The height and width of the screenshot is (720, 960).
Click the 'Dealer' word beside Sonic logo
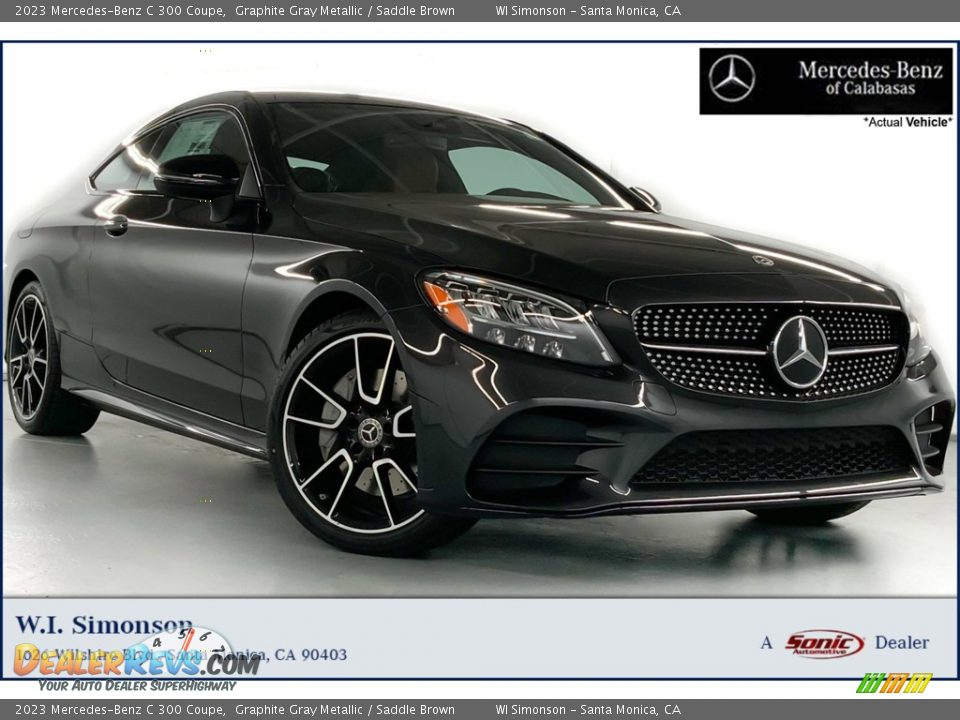click(x=901, y=643)
